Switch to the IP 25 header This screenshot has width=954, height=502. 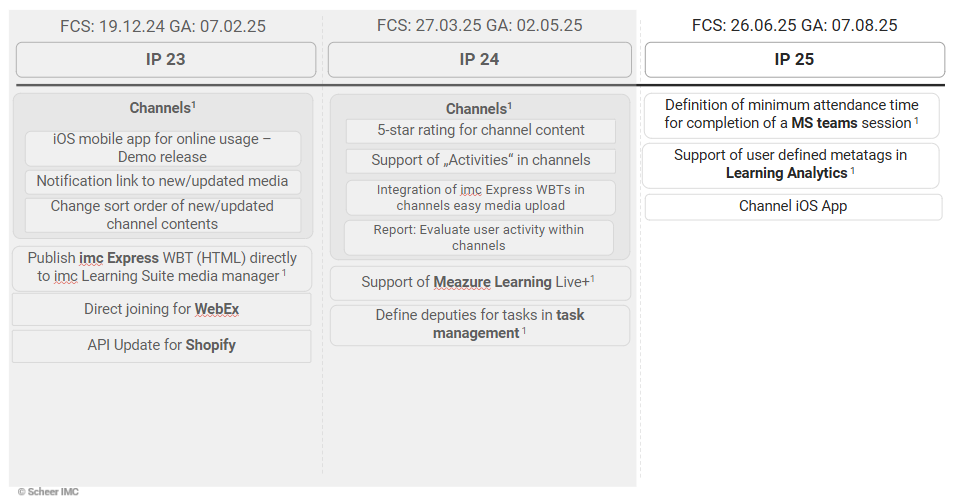pyautogui.click(x=794, y=60)
